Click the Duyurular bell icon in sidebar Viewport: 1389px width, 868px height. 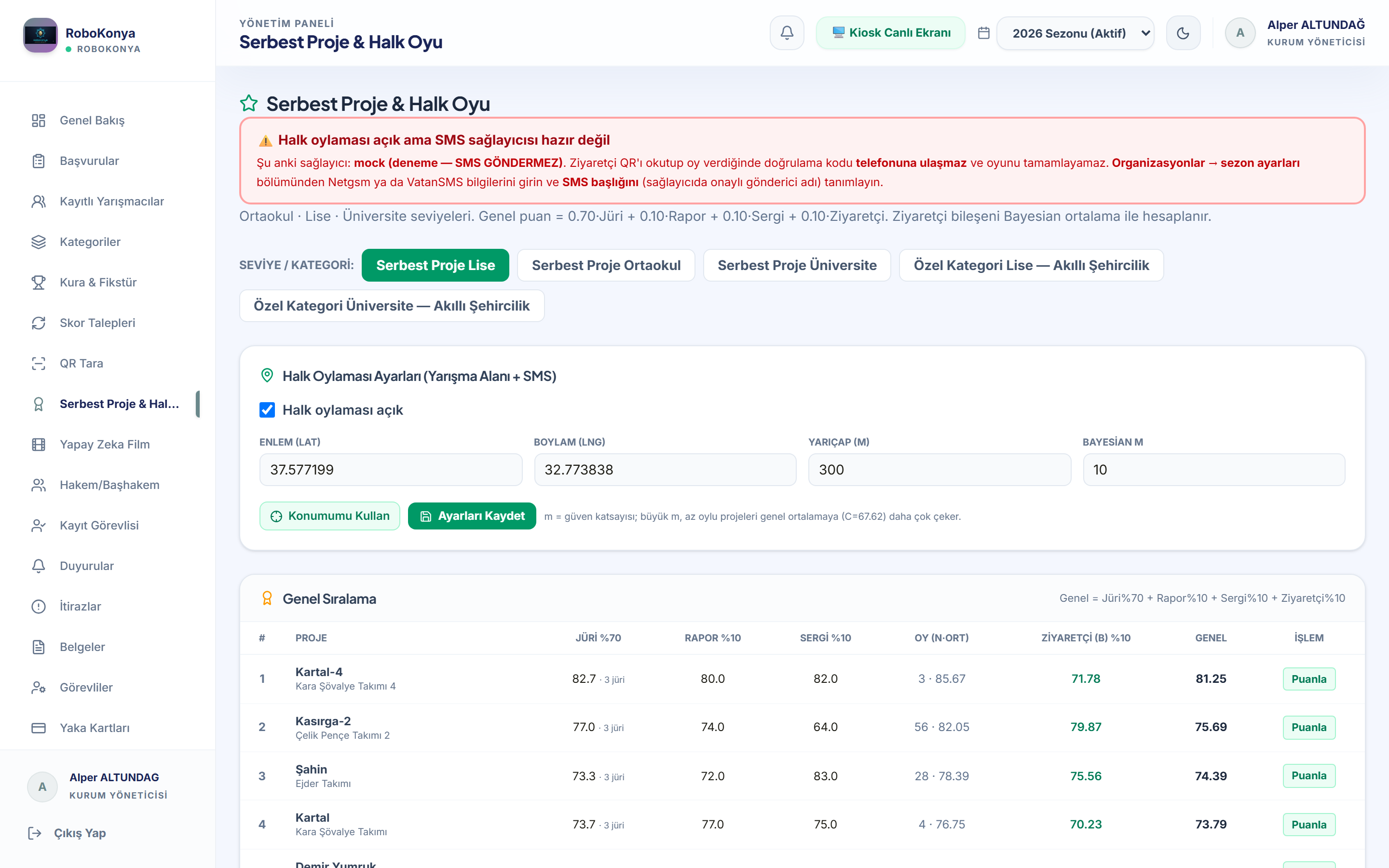coord(39,566)
